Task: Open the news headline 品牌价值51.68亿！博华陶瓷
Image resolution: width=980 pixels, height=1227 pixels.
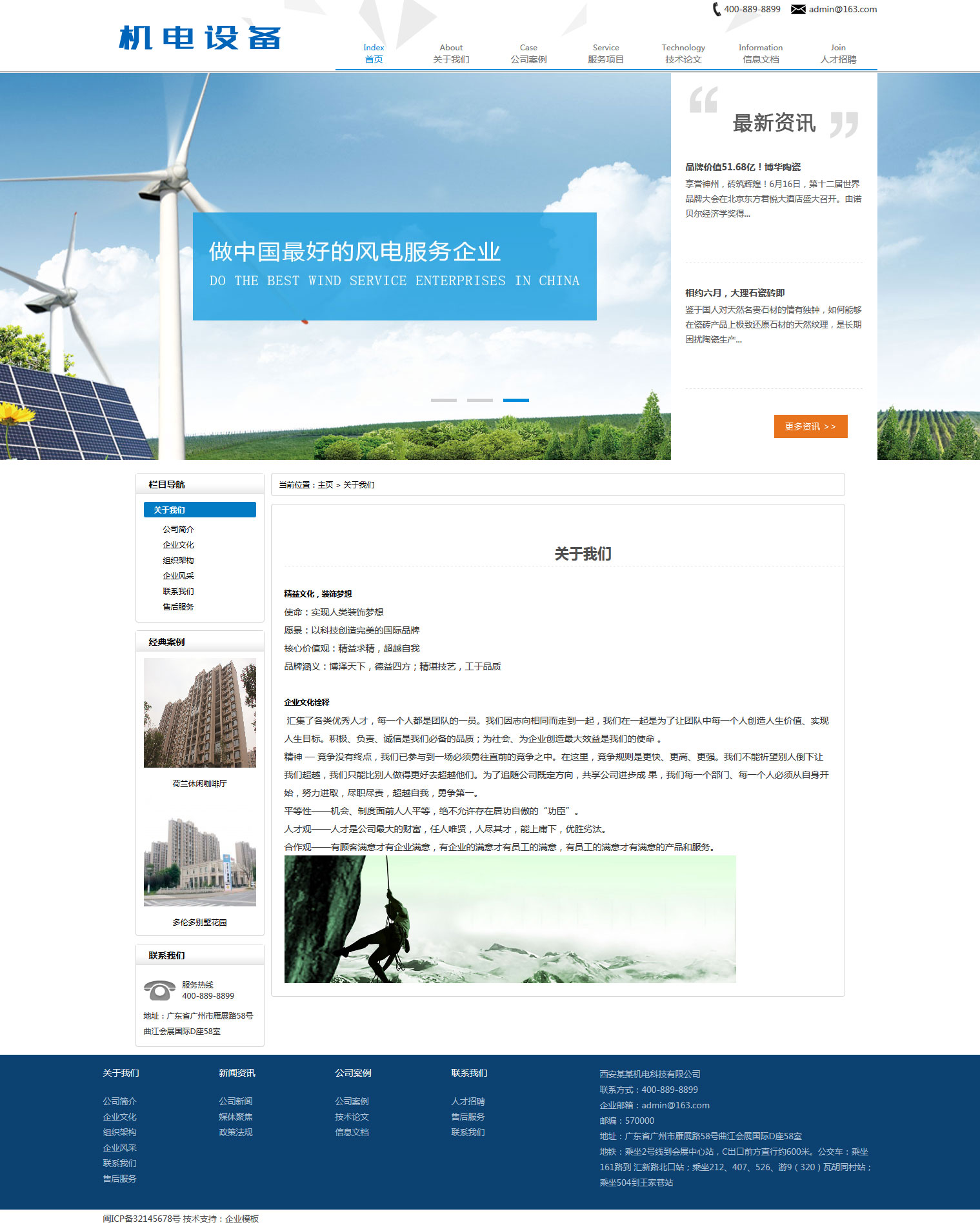Action: tap(743, 167)
